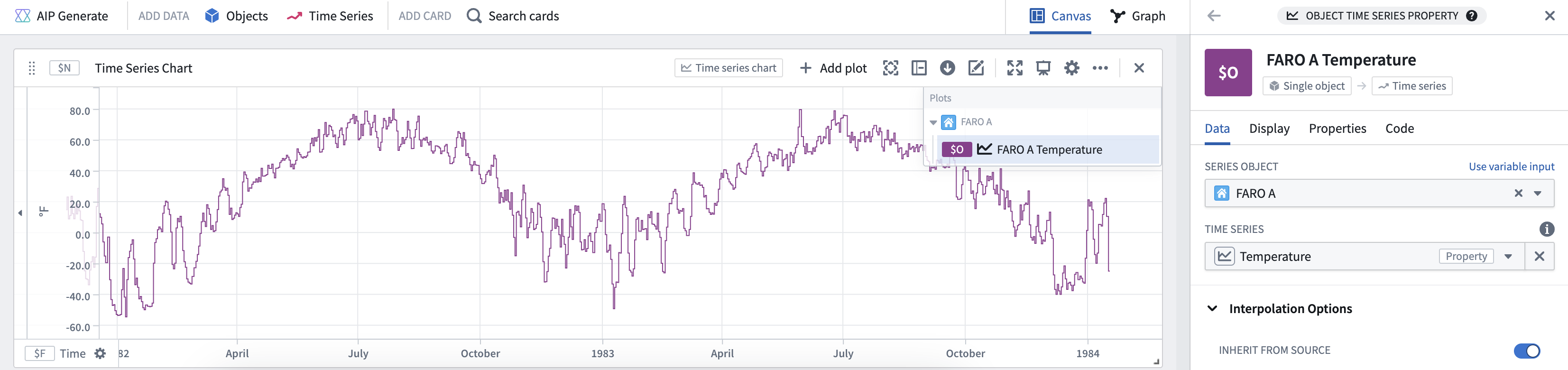Clear the FARO A series object selection
The image size is (1568, 370).
coord(1519,194)
